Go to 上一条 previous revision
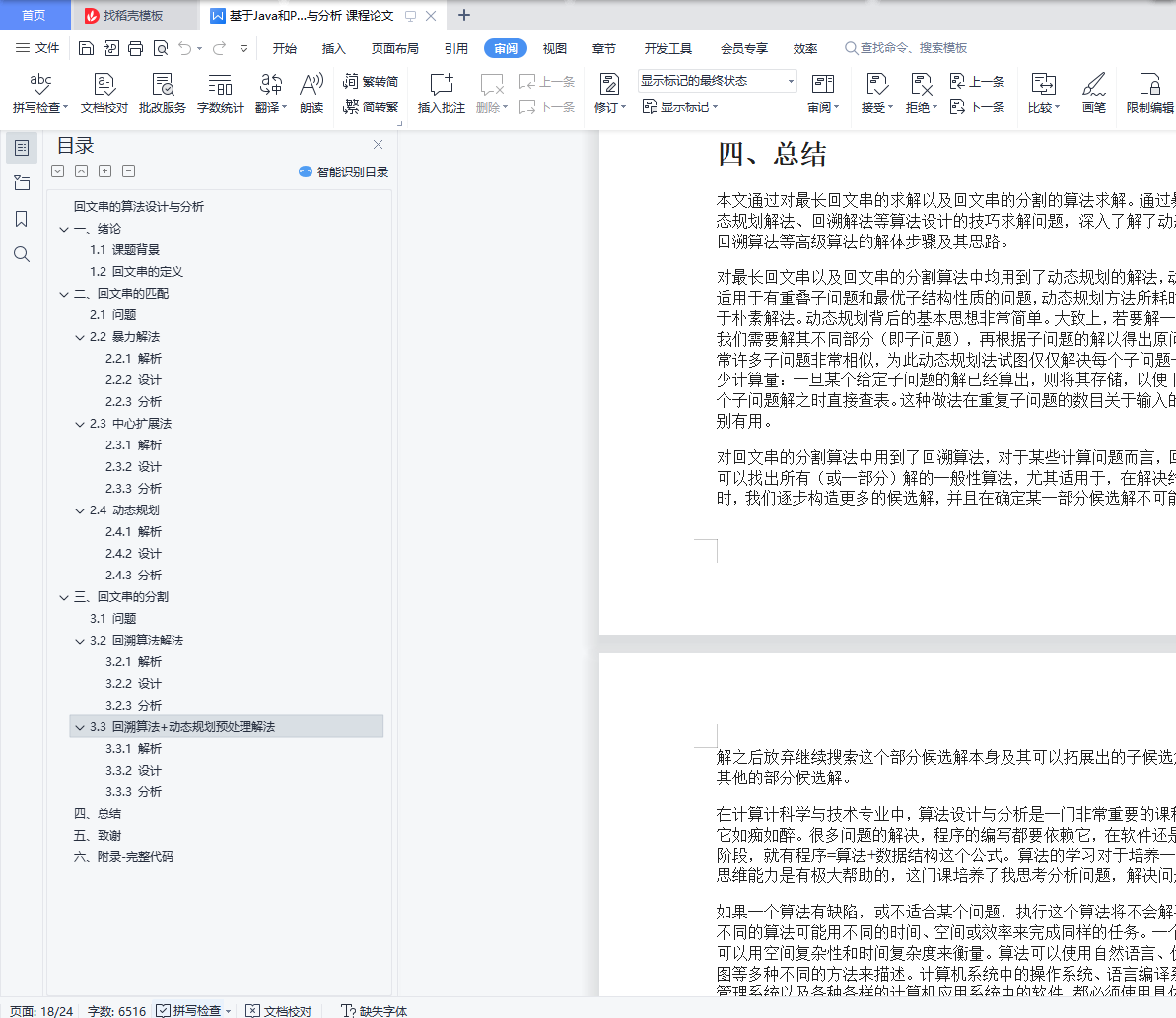This screenshot has width=1176, height=1018. click(x=977, y=81)
